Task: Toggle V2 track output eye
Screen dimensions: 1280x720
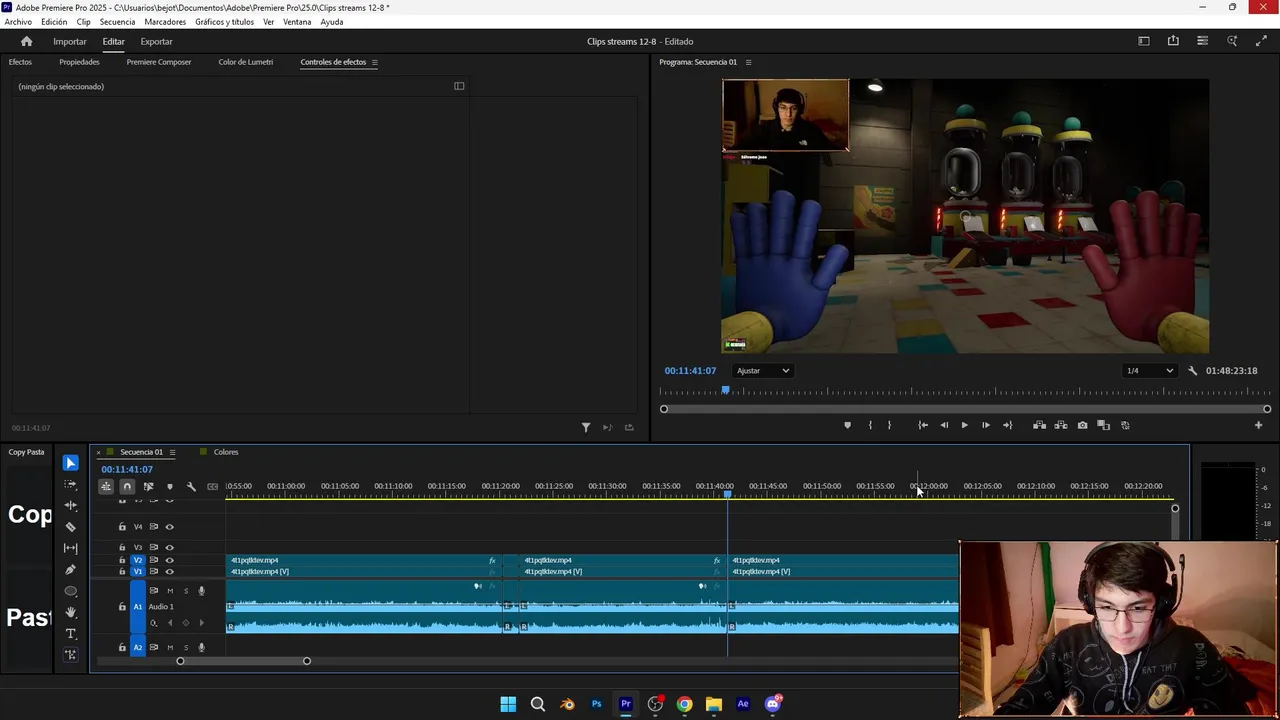Action: coord(169,560)
